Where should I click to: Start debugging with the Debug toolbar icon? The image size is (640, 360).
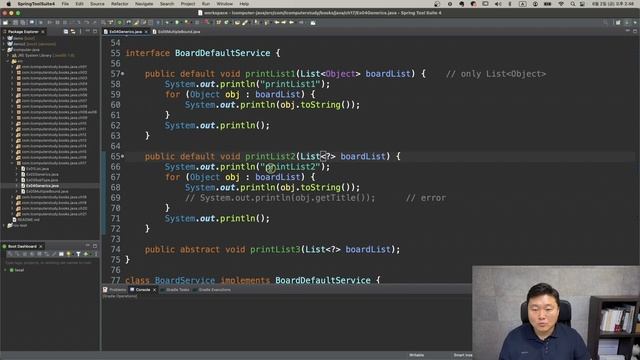pos(167,22)
